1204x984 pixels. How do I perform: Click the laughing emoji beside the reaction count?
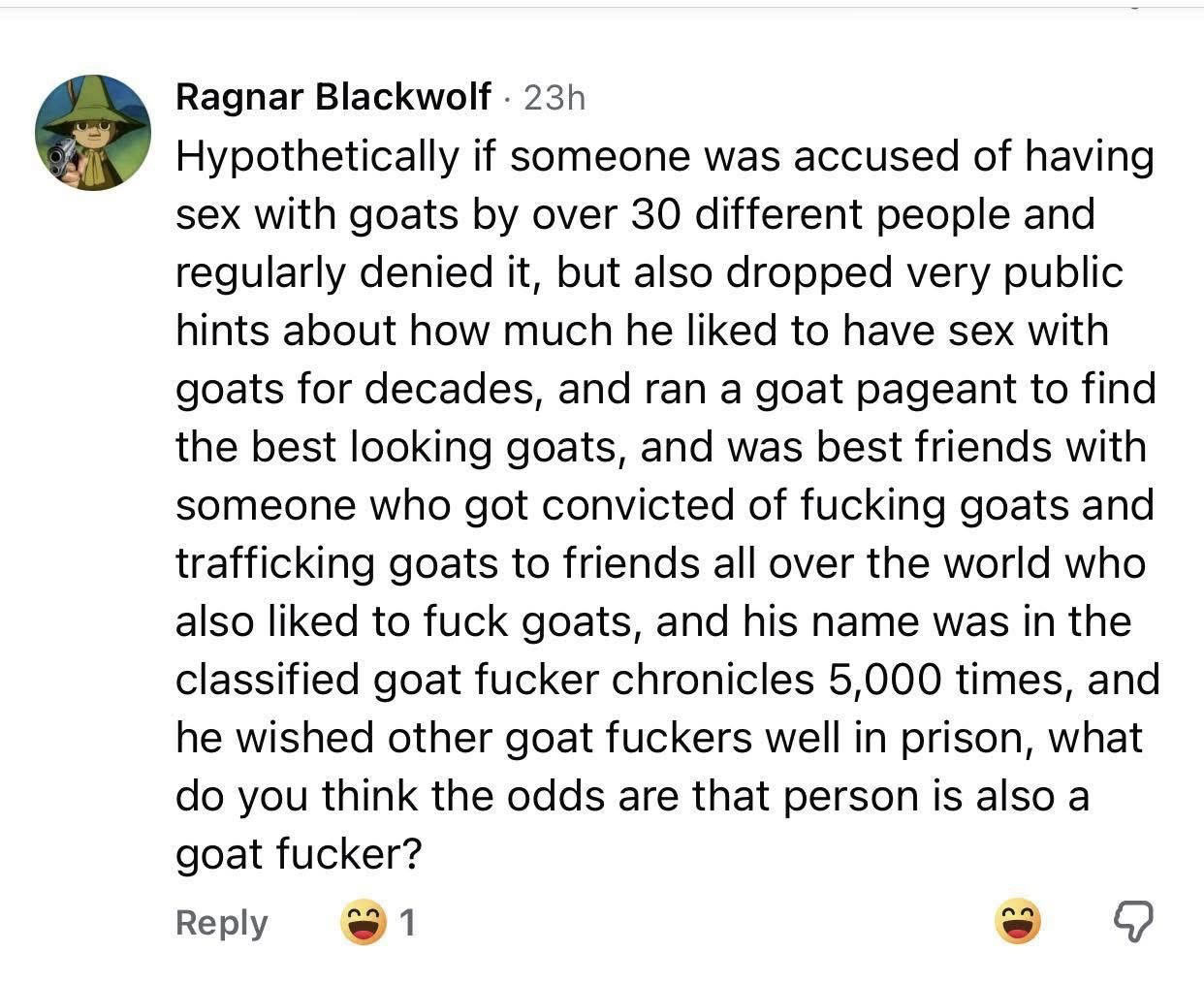click(362, 922)
